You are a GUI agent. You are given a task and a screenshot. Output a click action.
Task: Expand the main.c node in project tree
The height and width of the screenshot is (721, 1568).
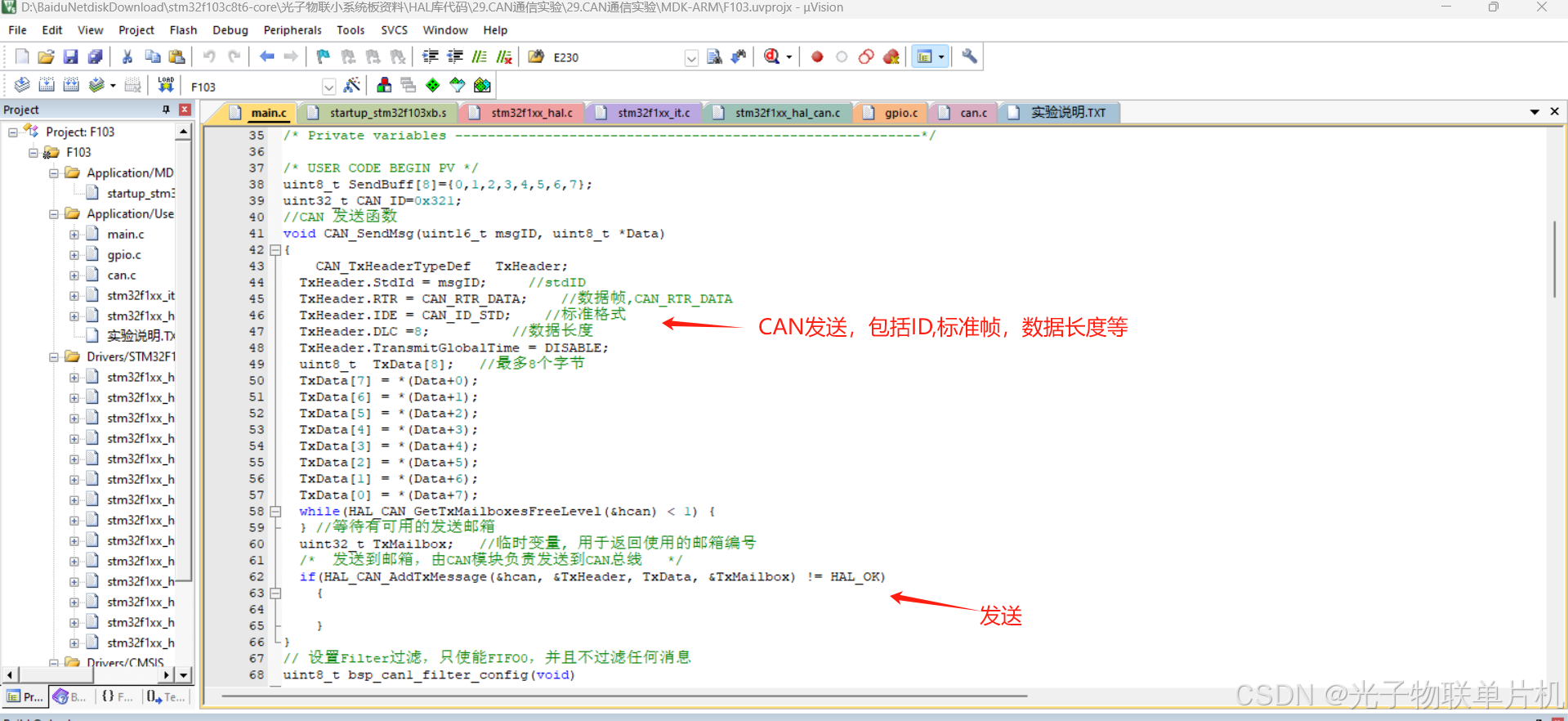74,234
